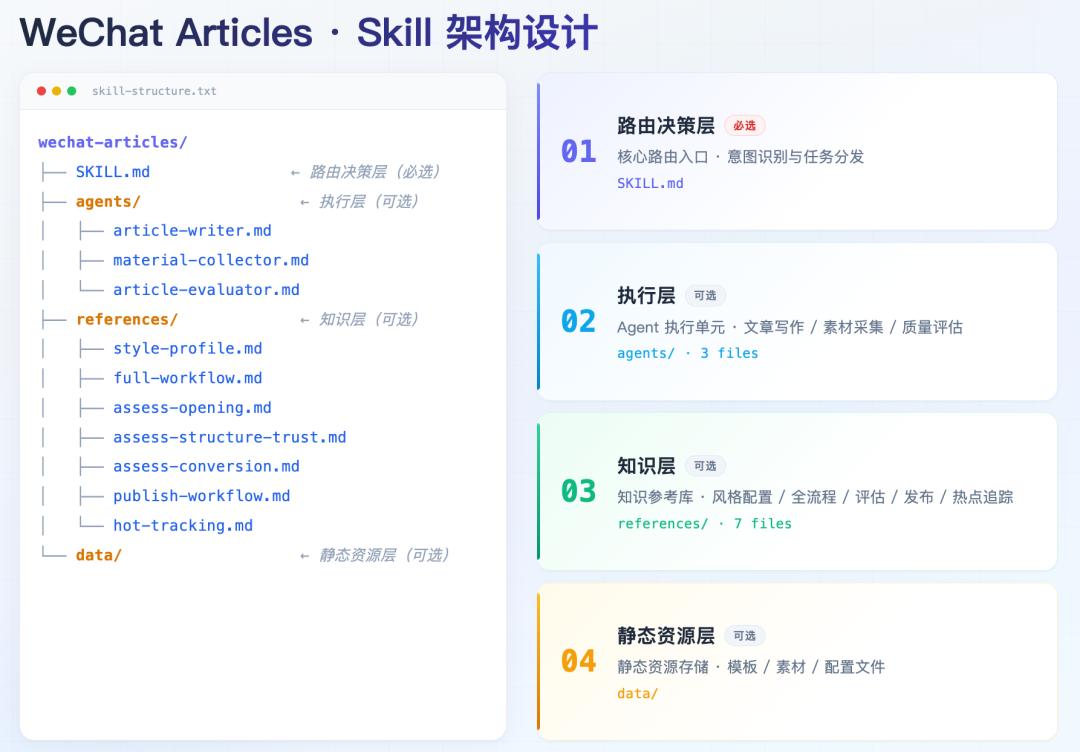The height and width of the screenshot is (752, 1080).
Task: Click the 可选 badge next to 静态资源层
Action: (745, 636)
